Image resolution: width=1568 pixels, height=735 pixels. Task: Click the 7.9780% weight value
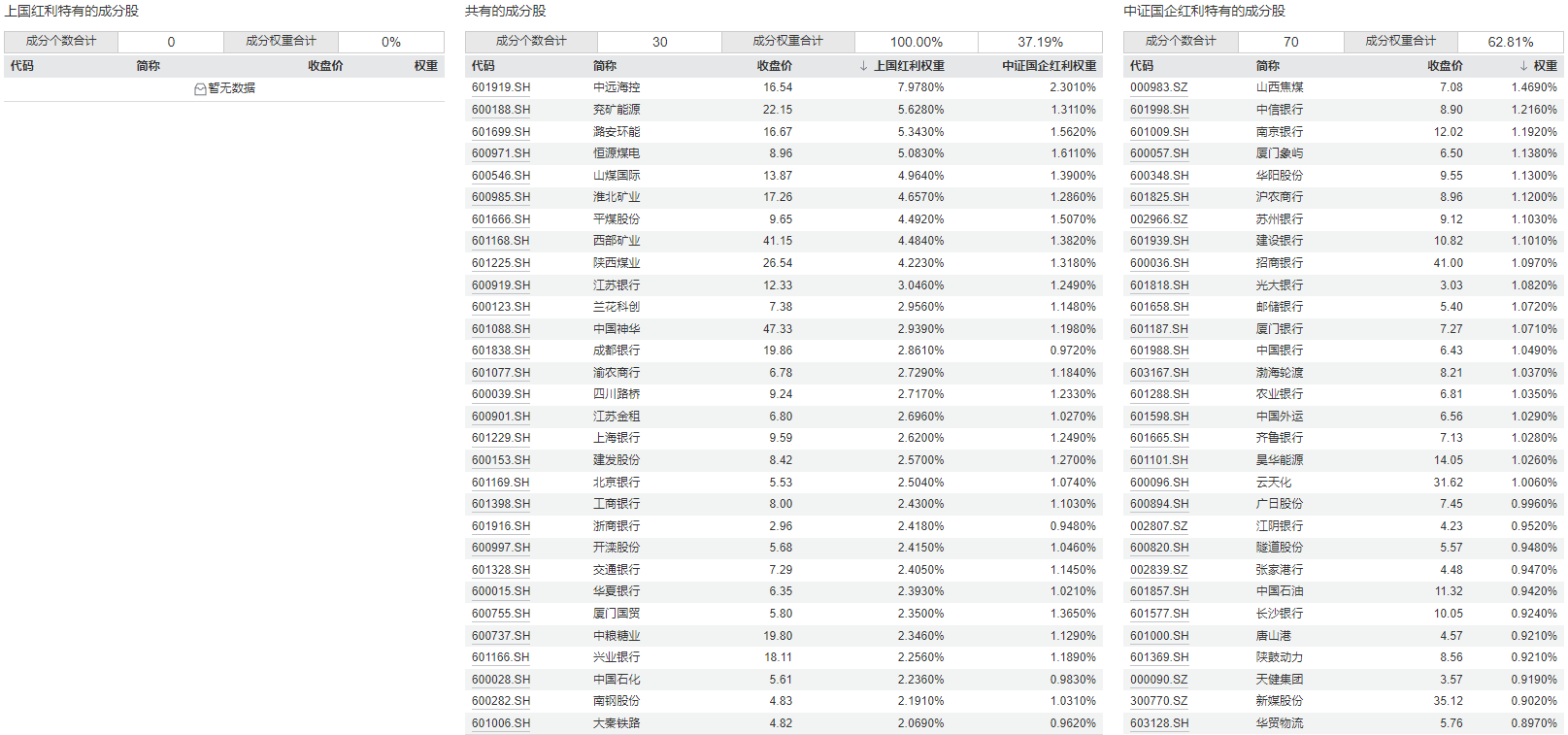(920, 87)
